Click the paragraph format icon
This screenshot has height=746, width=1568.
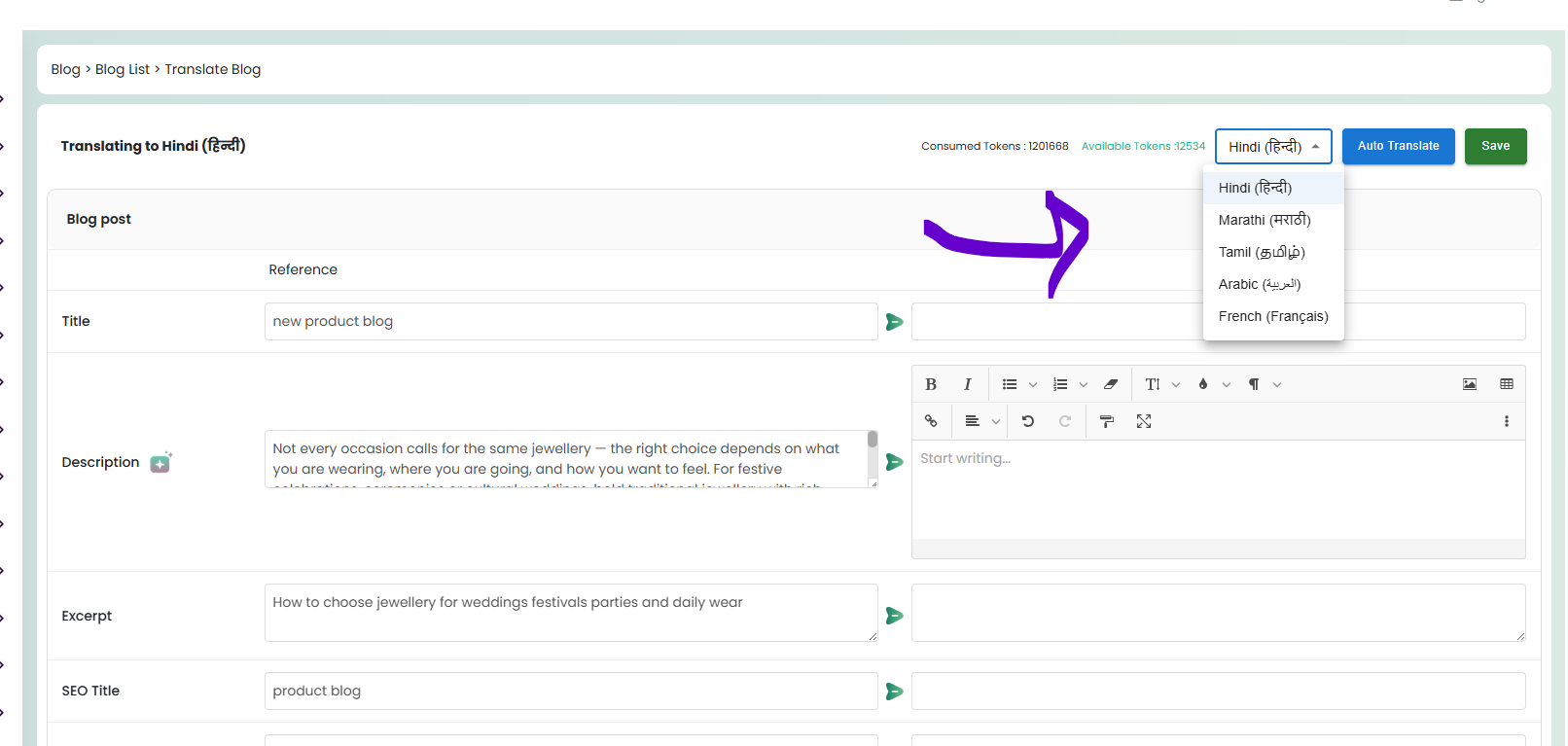coord(1254,384)
